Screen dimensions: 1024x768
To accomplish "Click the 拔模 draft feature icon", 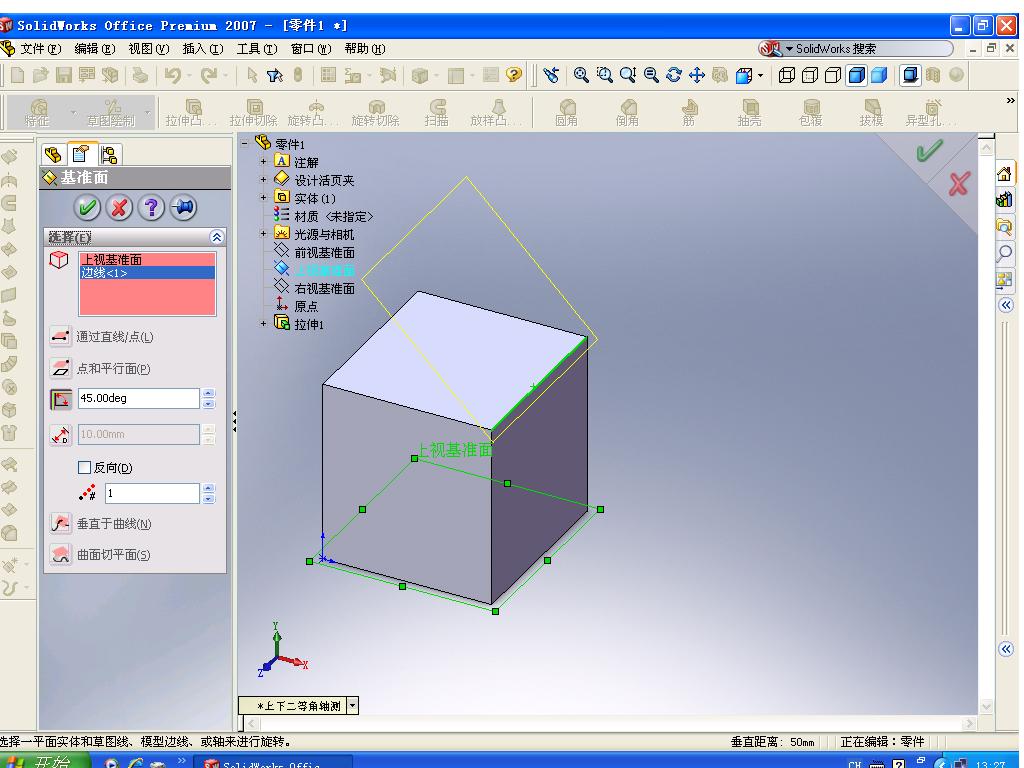I will pyautogui.click(x=871, y=111).
